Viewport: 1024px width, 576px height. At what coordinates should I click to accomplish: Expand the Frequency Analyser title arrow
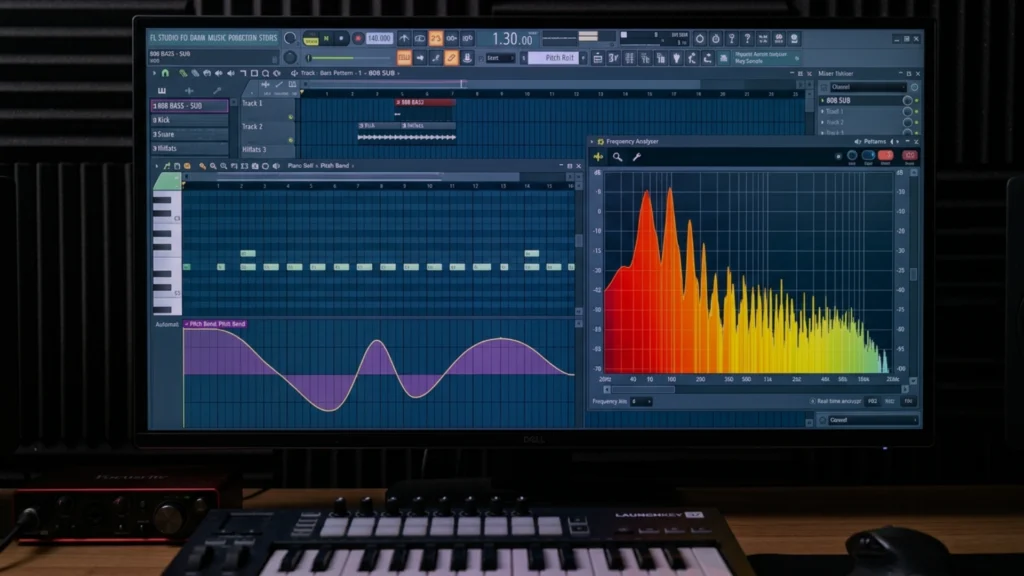tap(592, 142)
